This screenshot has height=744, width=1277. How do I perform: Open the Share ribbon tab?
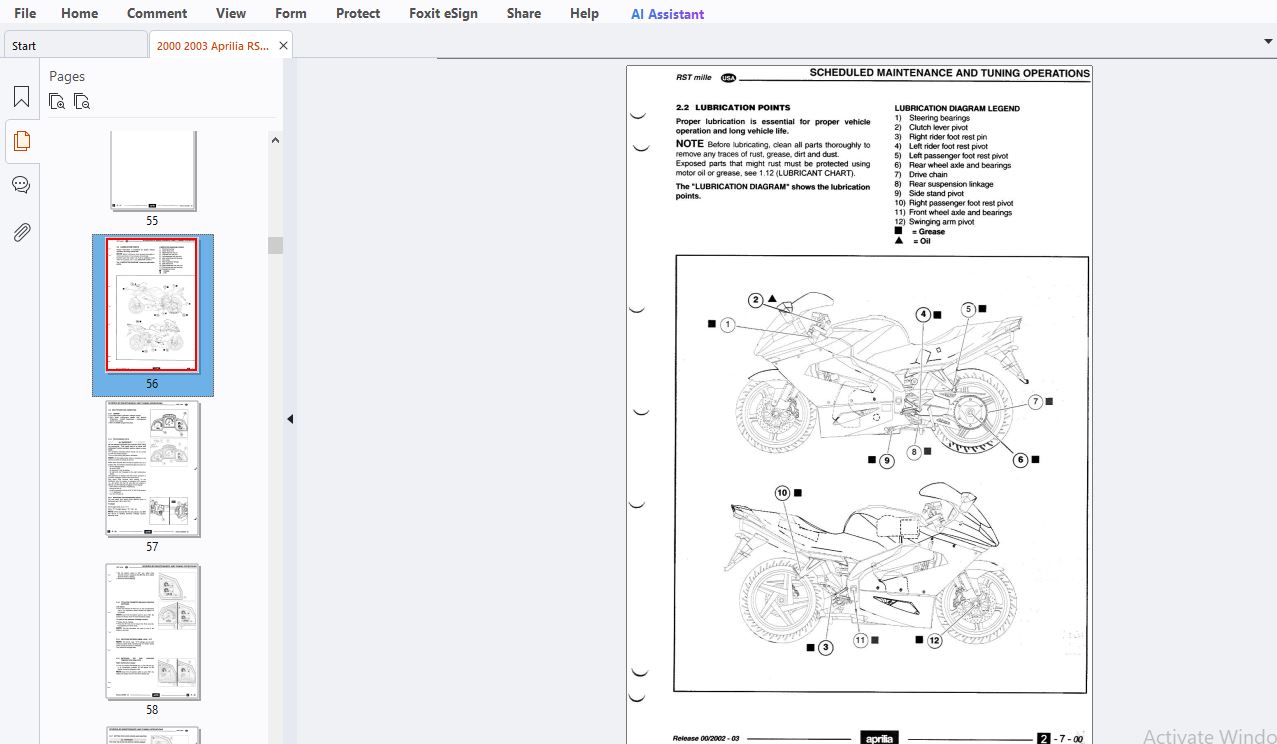[524, 13]
